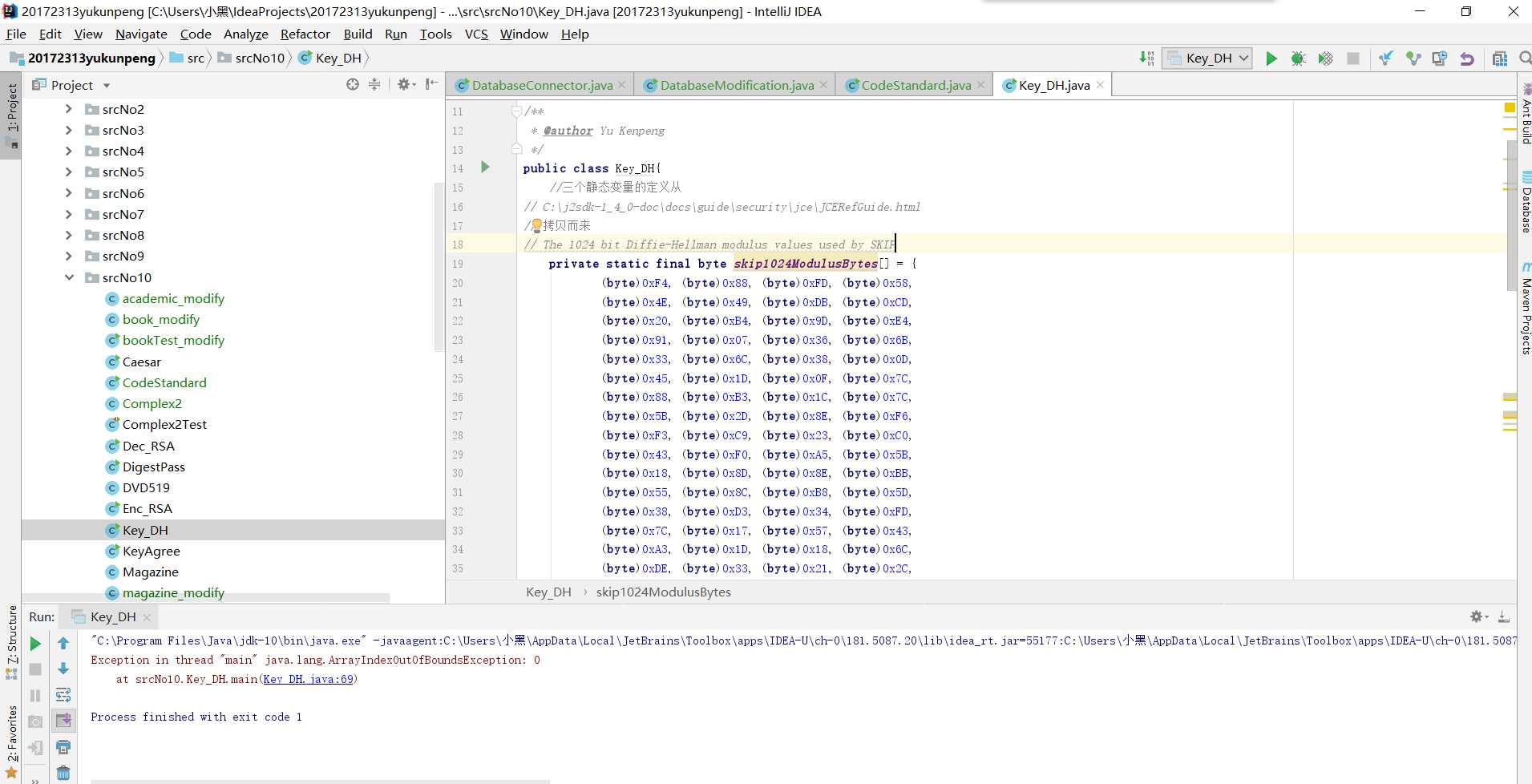The width and height of the screenshot is (1532, 784).
Task: Click the Print icon in Run panel
Action: click(x=63, y=747)
